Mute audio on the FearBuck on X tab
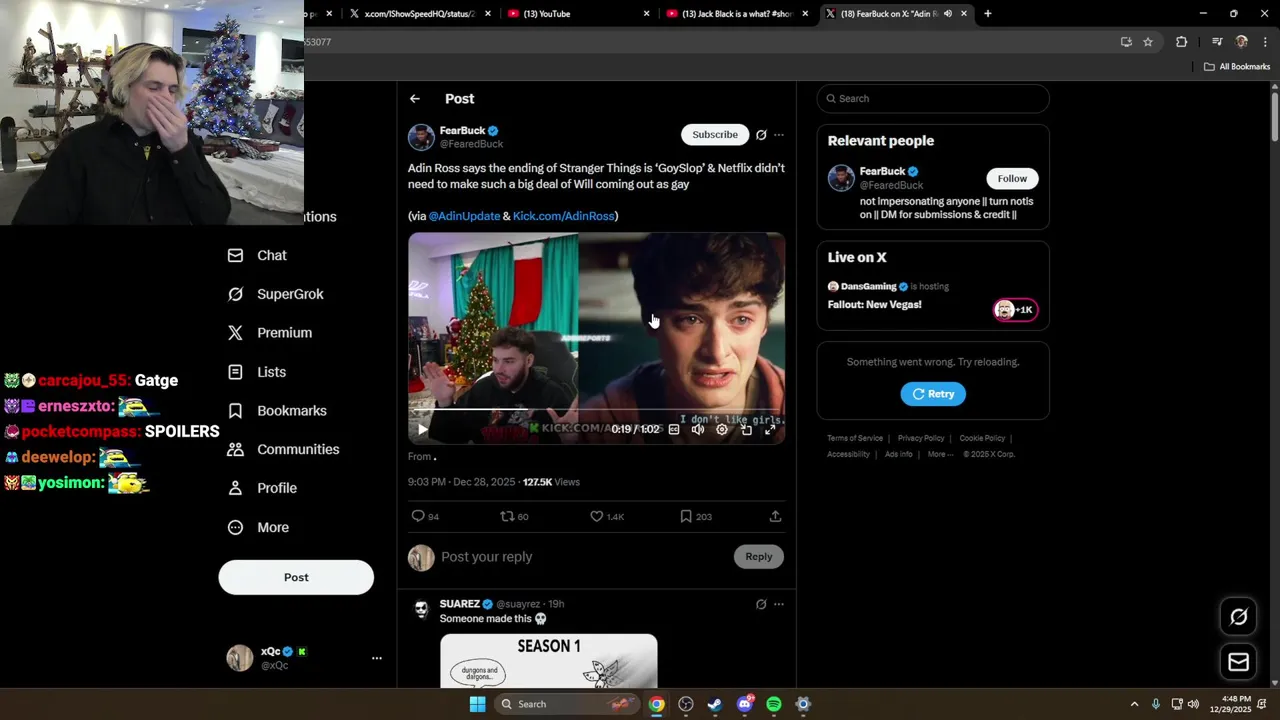Screen dimensions: 1280x720 tap(947, 14)
